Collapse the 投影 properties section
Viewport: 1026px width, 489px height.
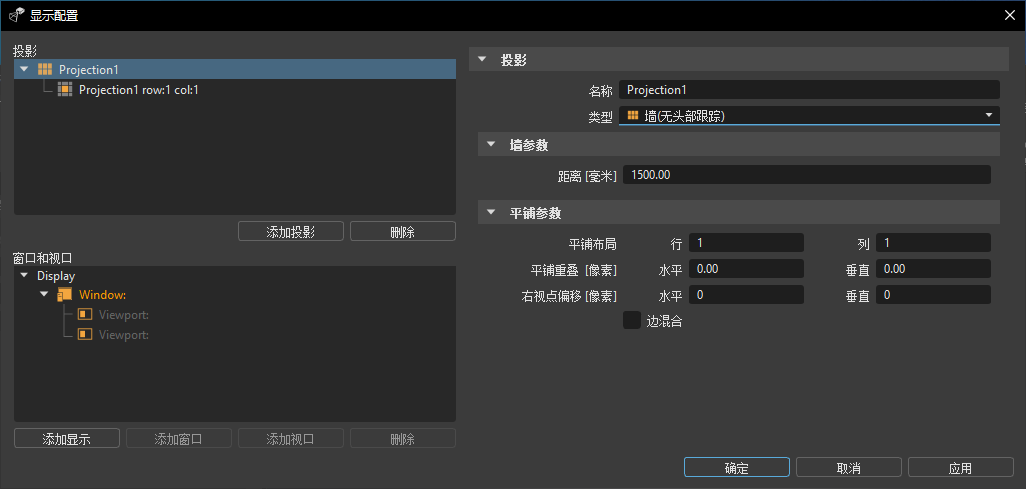click(x=482, y=60)
